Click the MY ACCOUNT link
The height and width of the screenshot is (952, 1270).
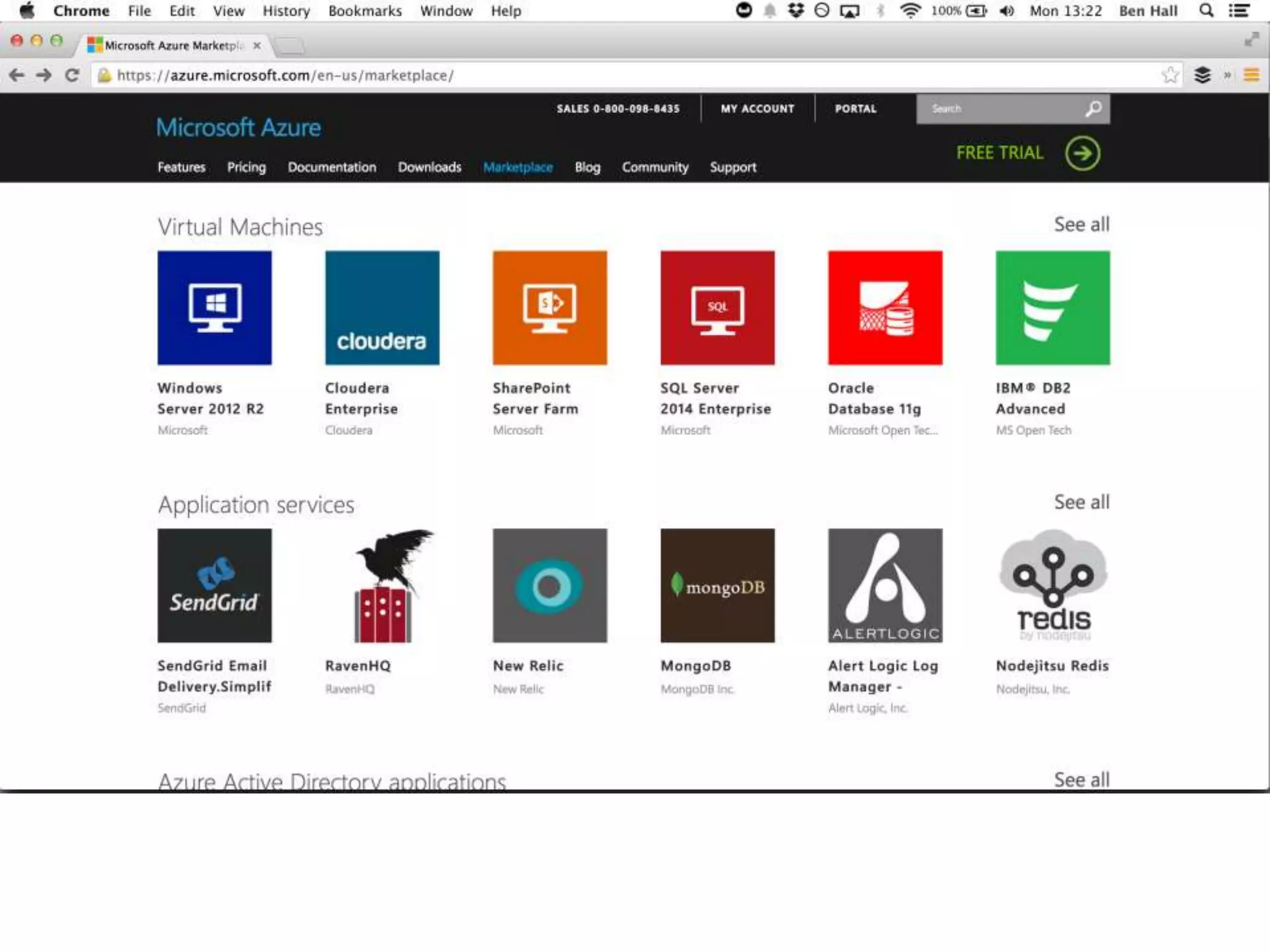pyautogui.click(x=757, y=108)
